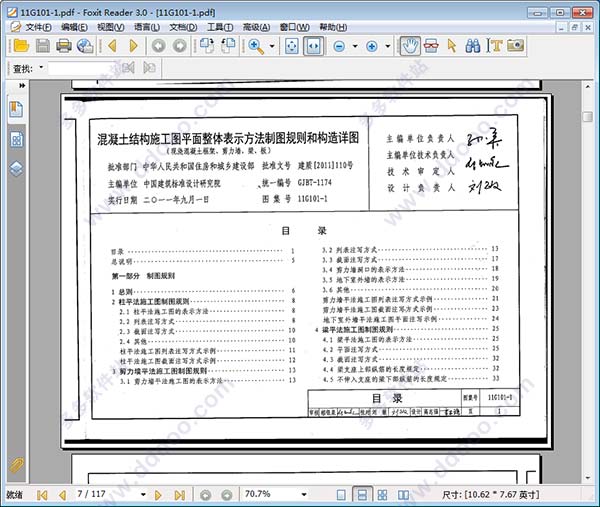
Task: Save the document with floppy icon
Action: pyautogui.click(x=42, y=46)
